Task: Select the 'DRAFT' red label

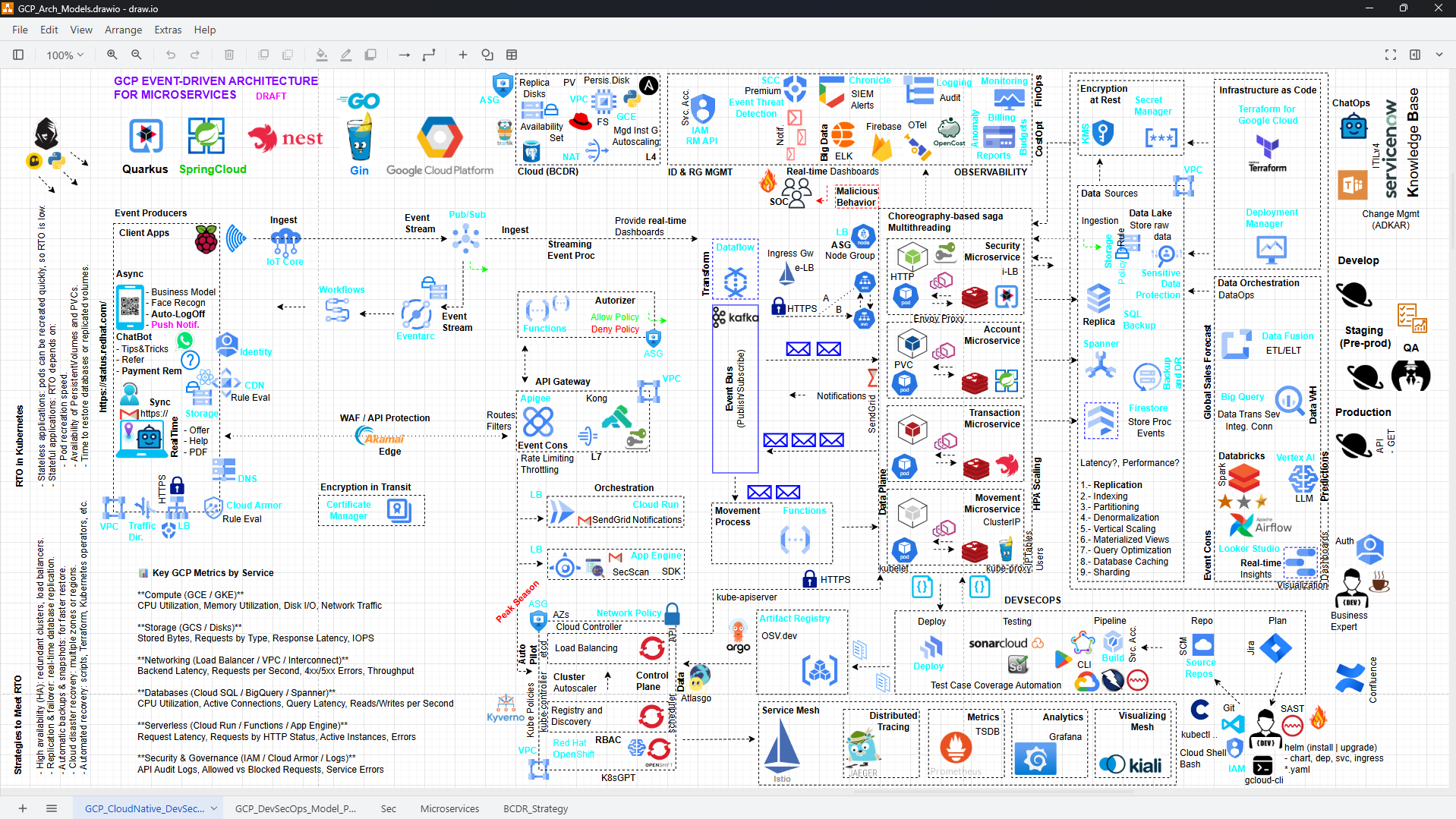Action: pyautogui.click(x=271, y=96)
